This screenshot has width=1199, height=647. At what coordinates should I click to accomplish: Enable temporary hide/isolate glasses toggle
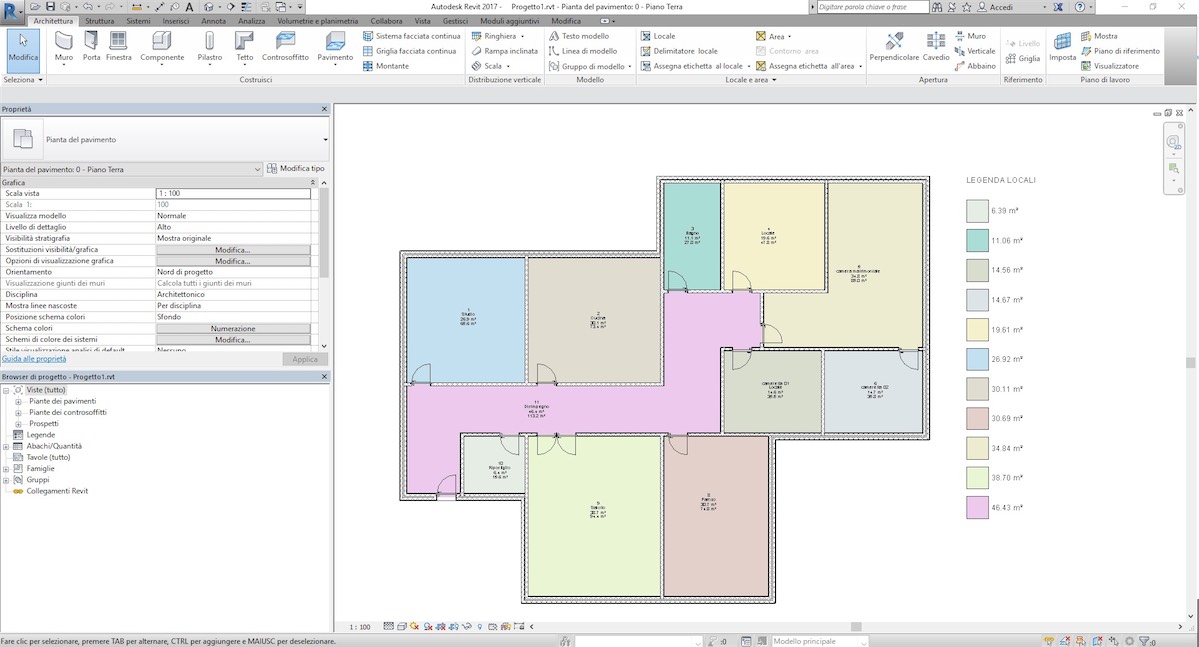pos(468,626)
